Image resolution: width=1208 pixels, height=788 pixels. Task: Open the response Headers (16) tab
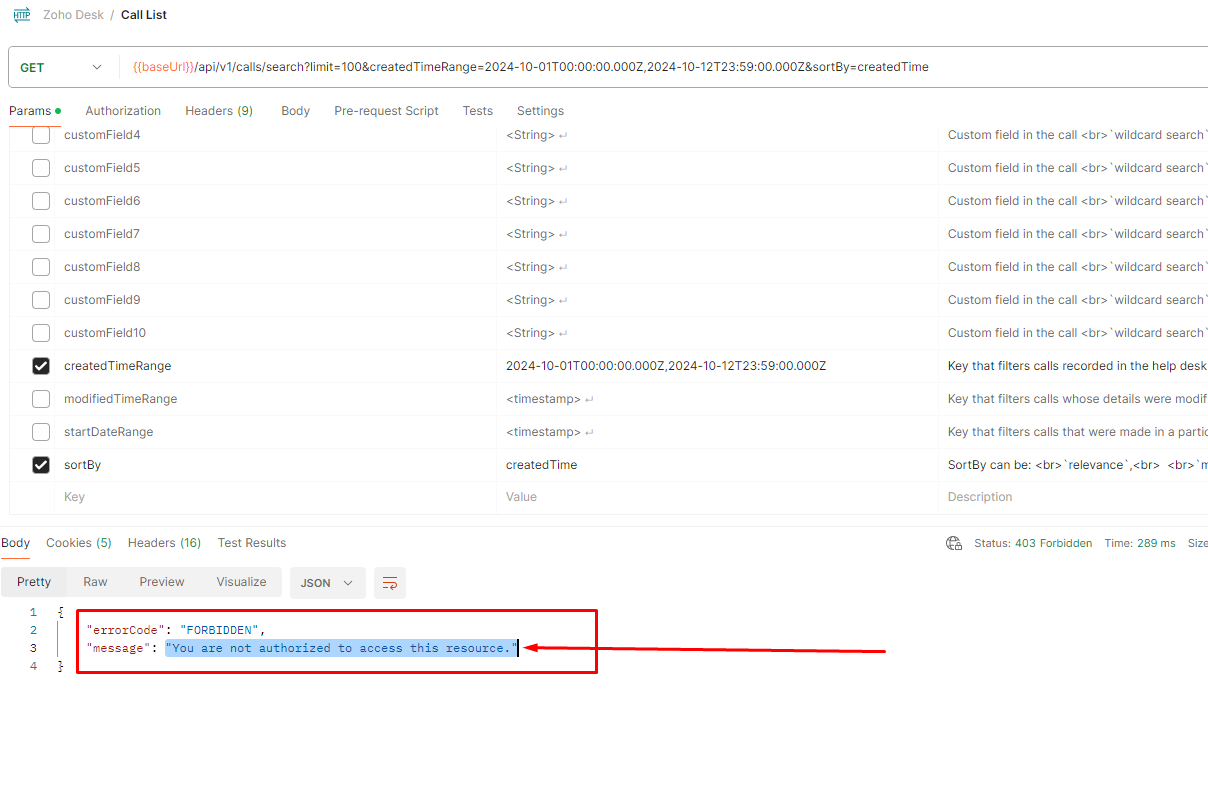164,543
